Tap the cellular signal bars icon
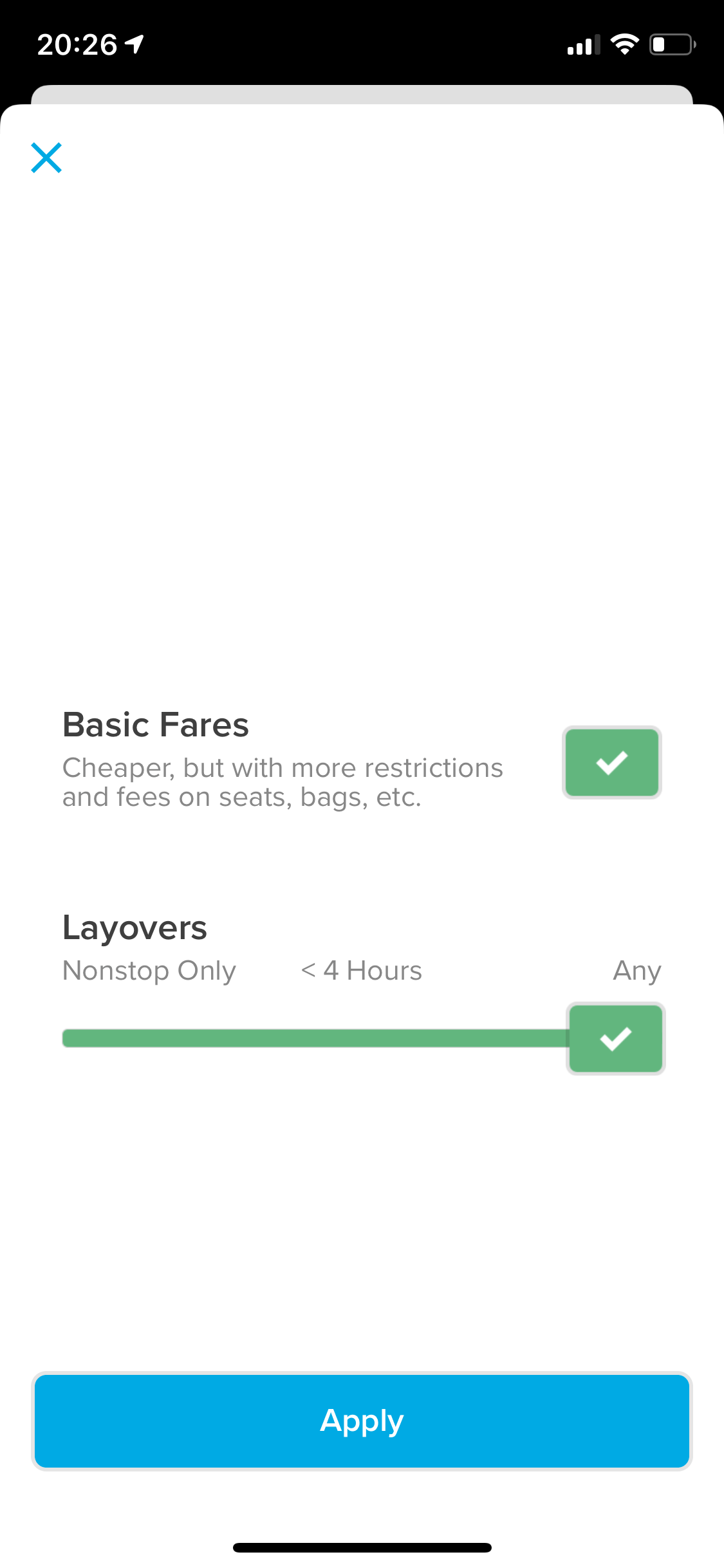Image resolution: width=724 pixels, height=1568 pixels. [x=583, y=45]
